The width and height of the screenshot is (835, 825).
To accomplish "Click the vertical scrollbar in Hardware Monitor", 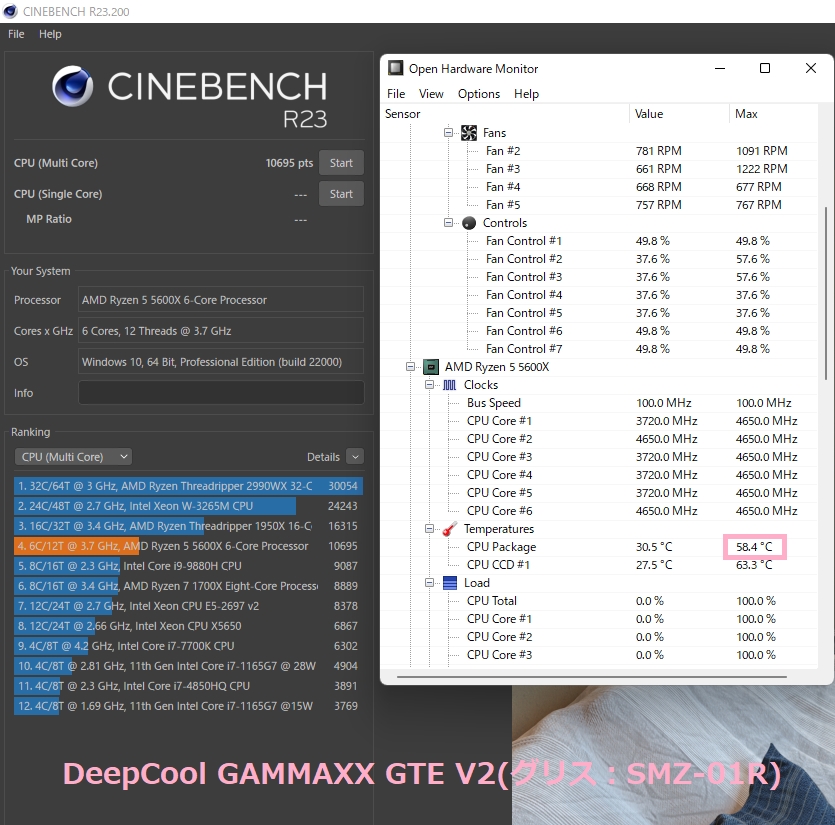I will (x=826, y=293).
